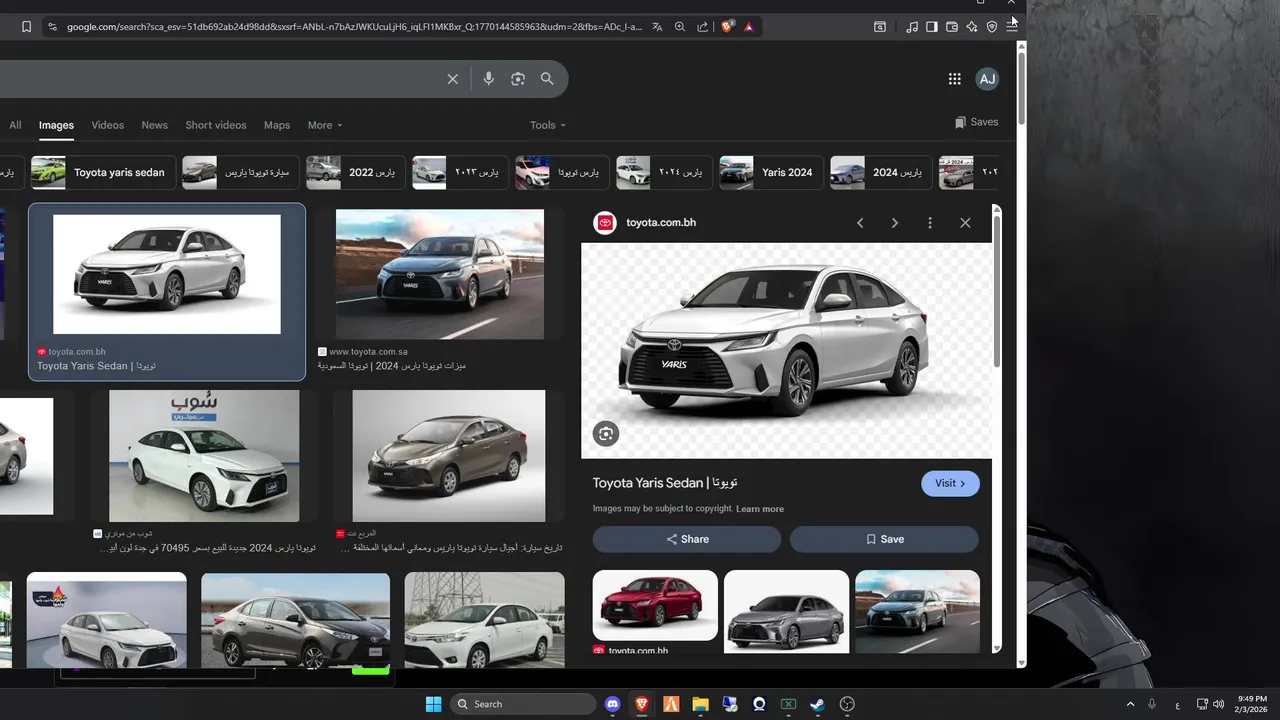Viewport: 1280px width, 720px height.
Task: Start voice search with microphone icon
Action: (x=488, y=79)
